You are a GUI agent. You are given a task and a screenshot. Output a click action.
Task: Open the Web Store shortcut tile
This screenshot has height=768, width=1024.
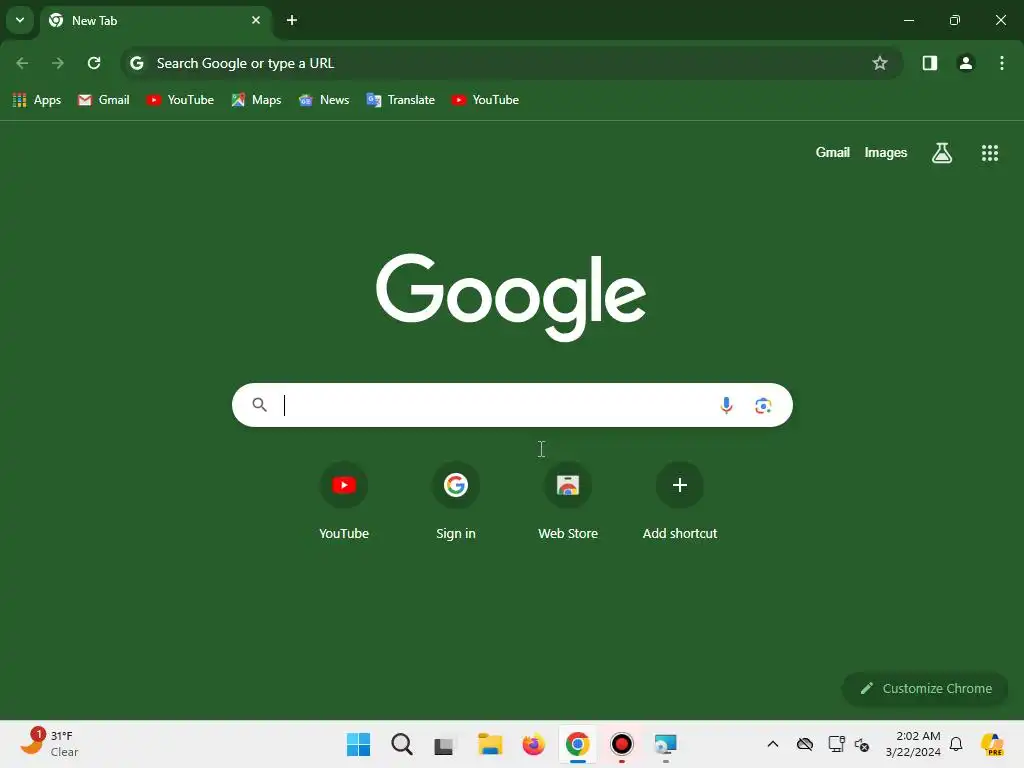[568, 502]
